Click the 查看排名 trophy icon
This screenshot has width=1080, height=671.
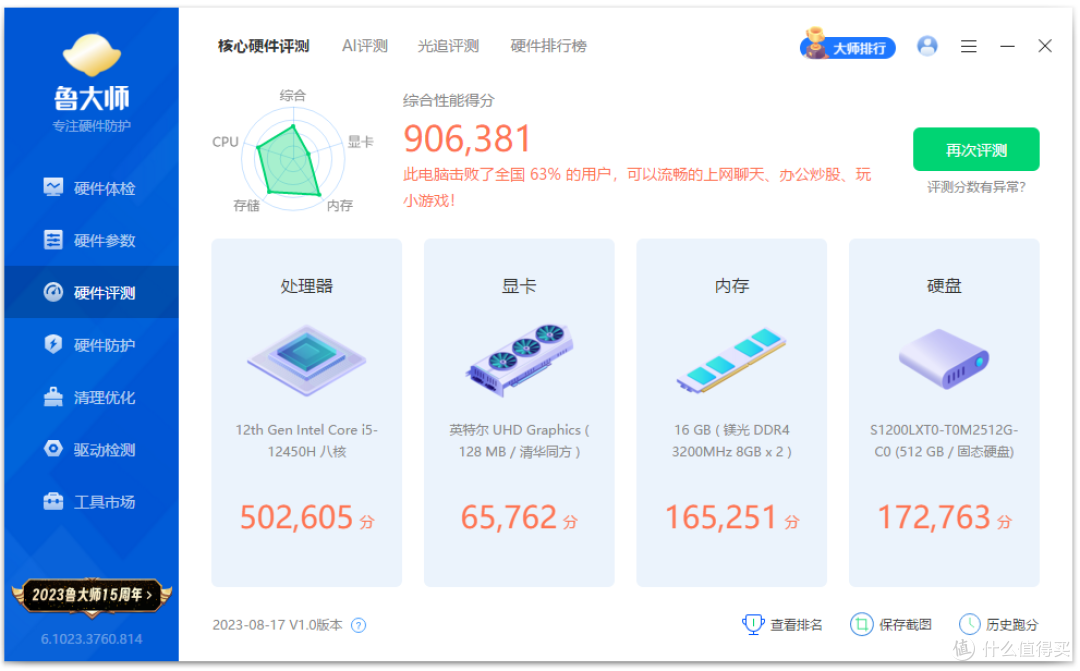[753, 624]
